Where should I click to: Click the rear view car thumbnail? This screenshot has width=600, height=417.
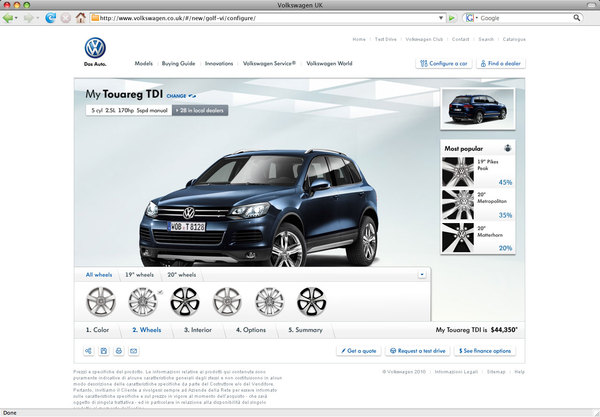pos(477,109)
